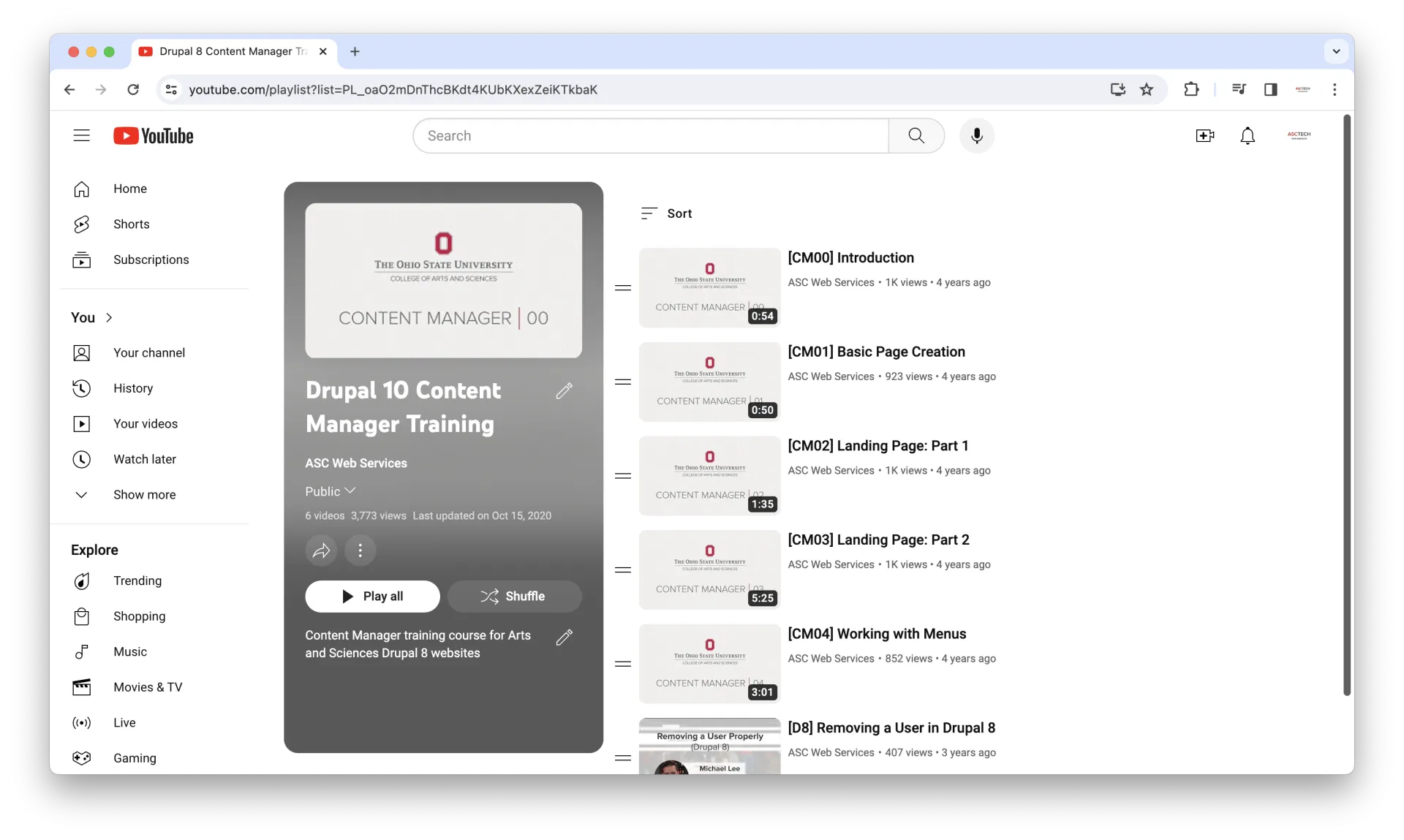1404x840 pixels.
Task: Click ASC Web Services channel link in playlist panel
Action: [x=356, y=463]
